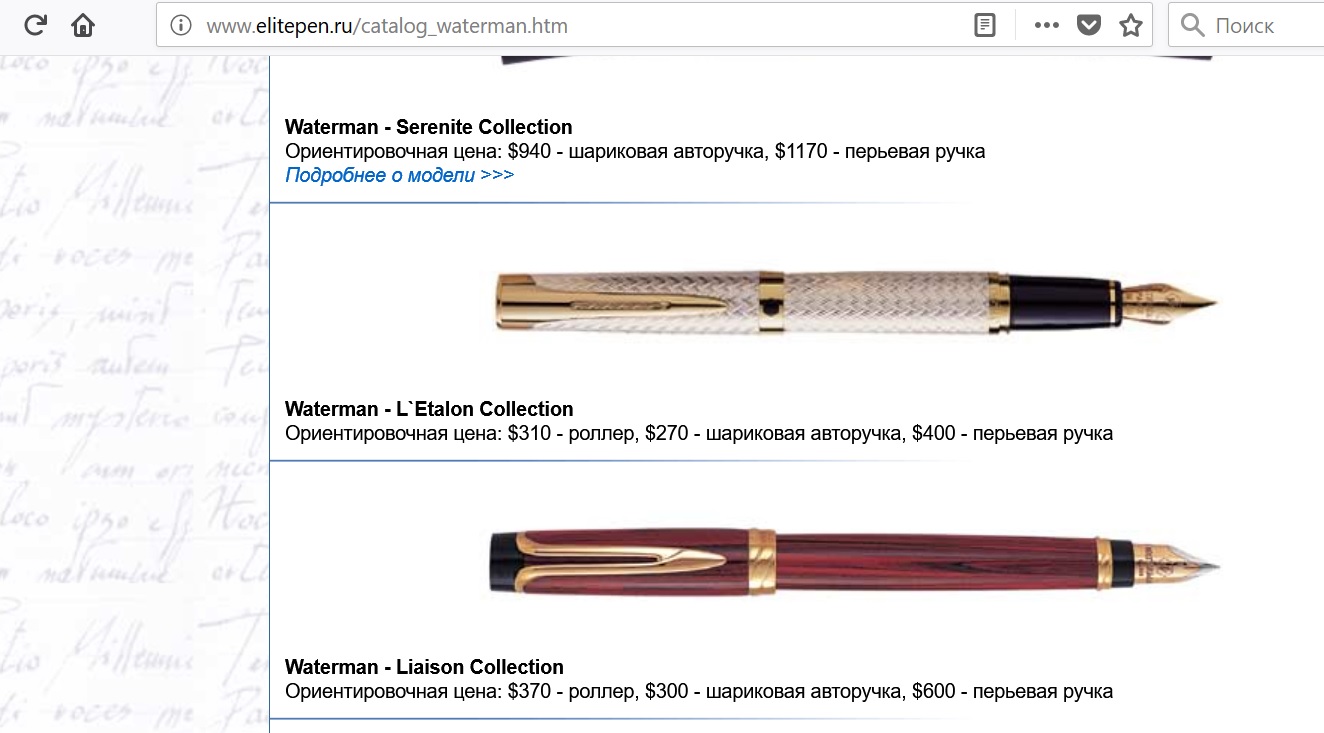Viewport: 1324px width, 733px height.
Task: Click the search magnifier icon
Action: [x=1192, y=25]
